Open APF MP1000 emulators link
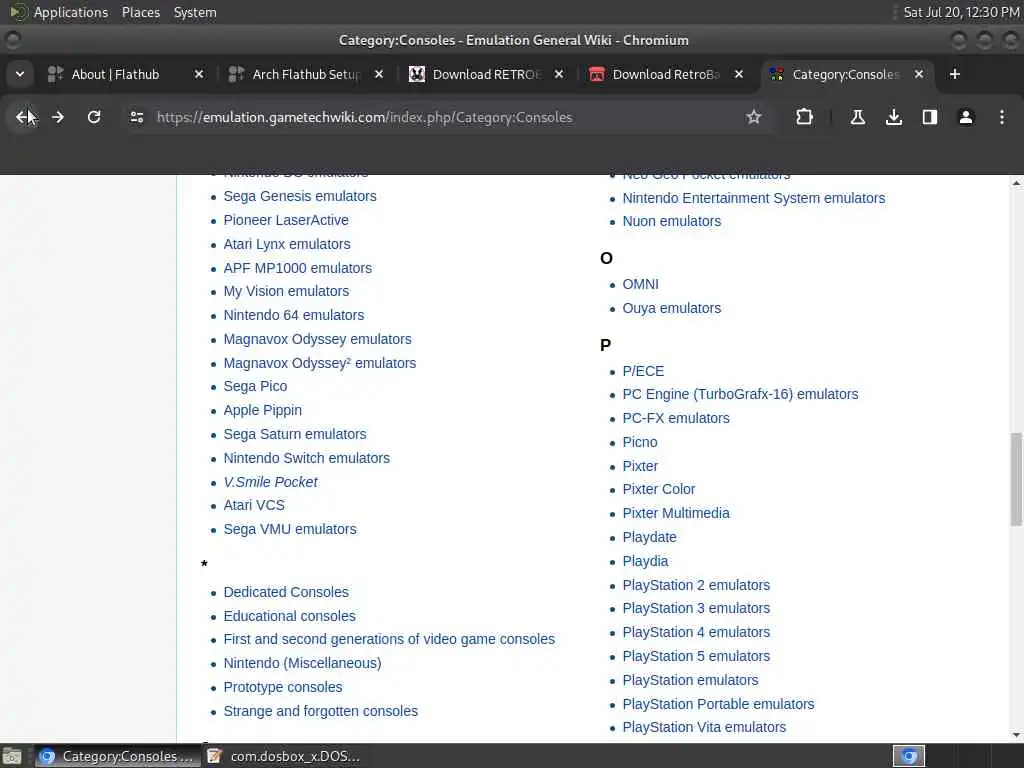This screenshot has width=1024, height=768. (x=297, y=268)
